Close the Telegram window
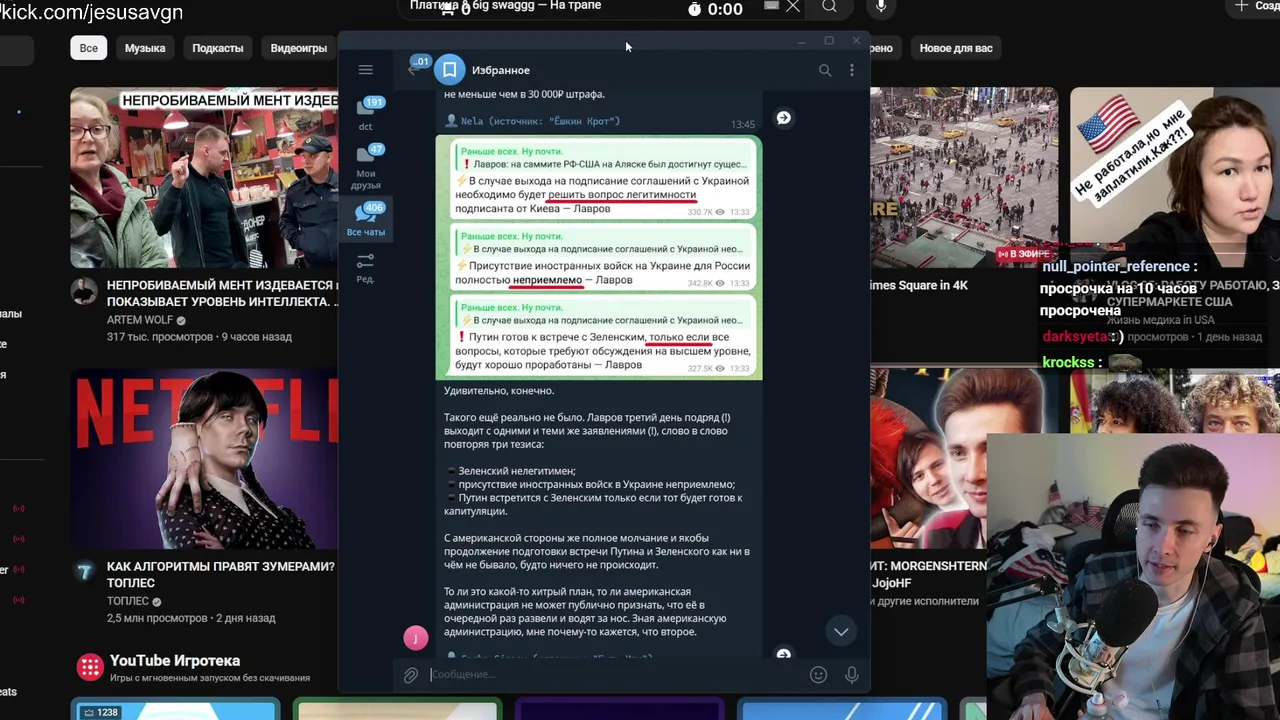 856,41
